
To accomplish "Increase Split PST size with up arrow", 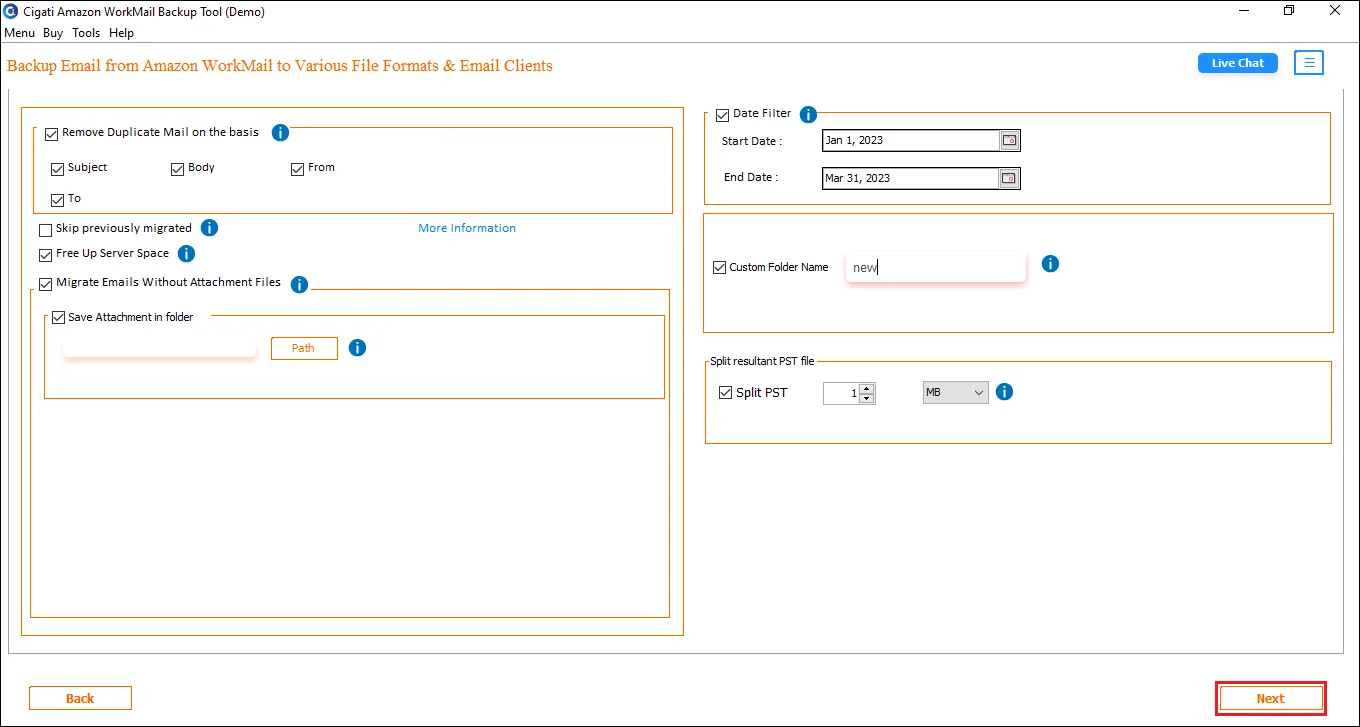I will (x=867, y=388).
